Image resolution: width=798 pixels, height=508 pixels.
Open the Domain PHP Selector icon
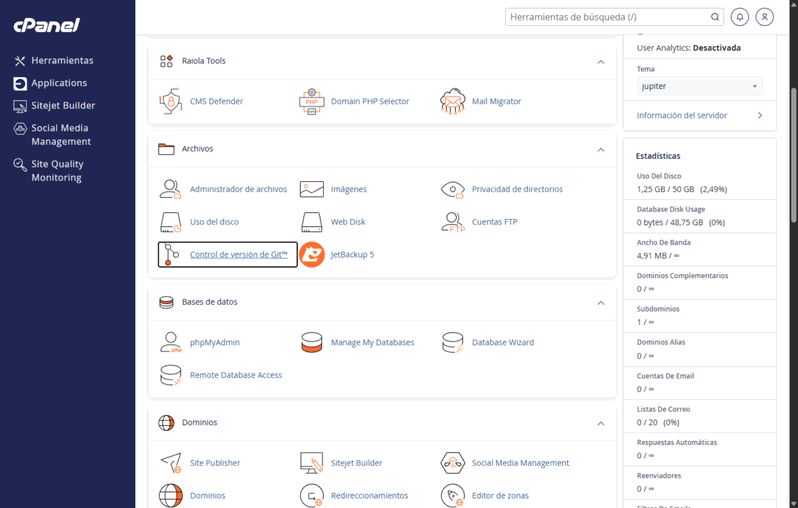(x=311, y=101)
